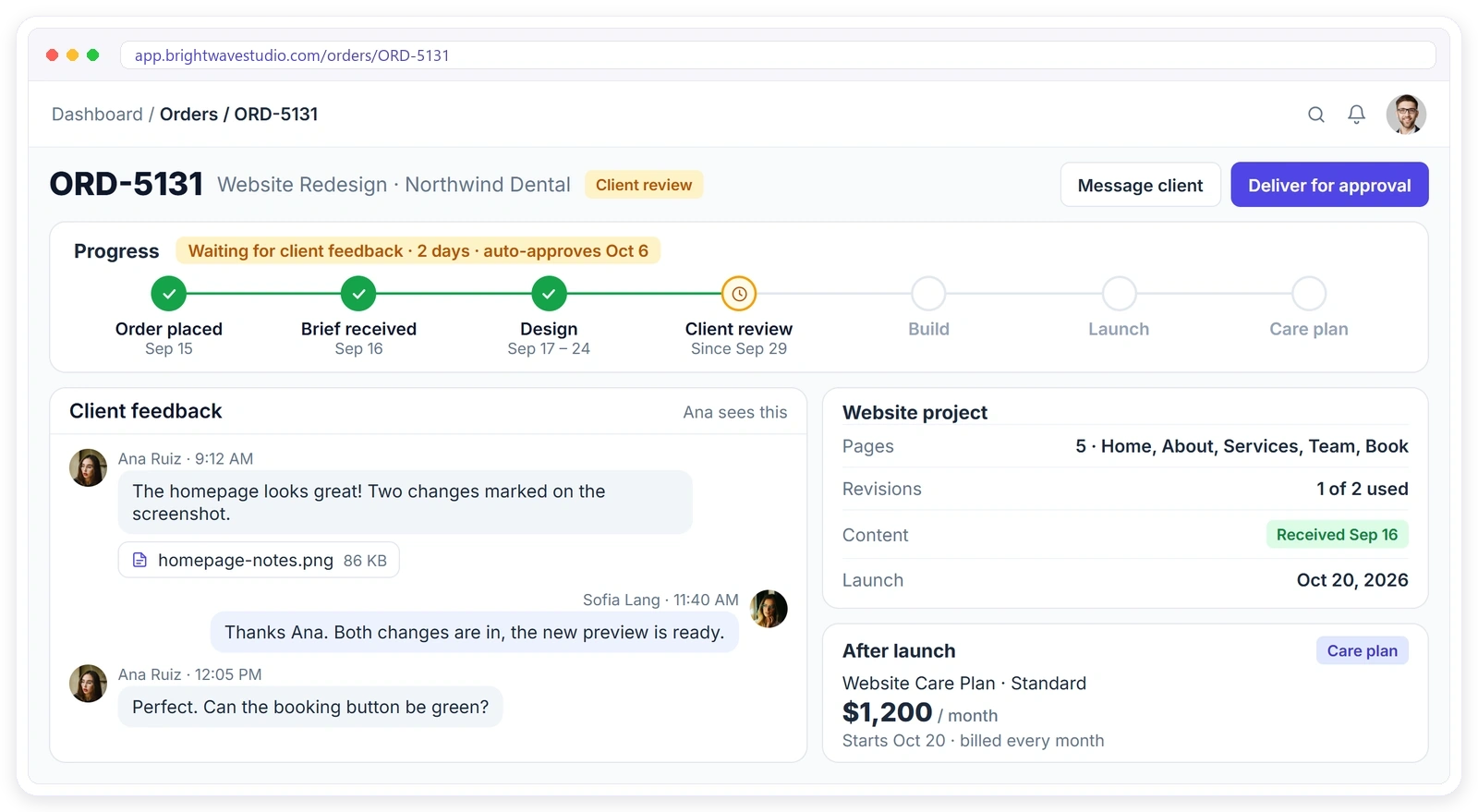Screen dimensions: 1478x812
Task: Click the Build step circle
Action: (x=928, y=294)
